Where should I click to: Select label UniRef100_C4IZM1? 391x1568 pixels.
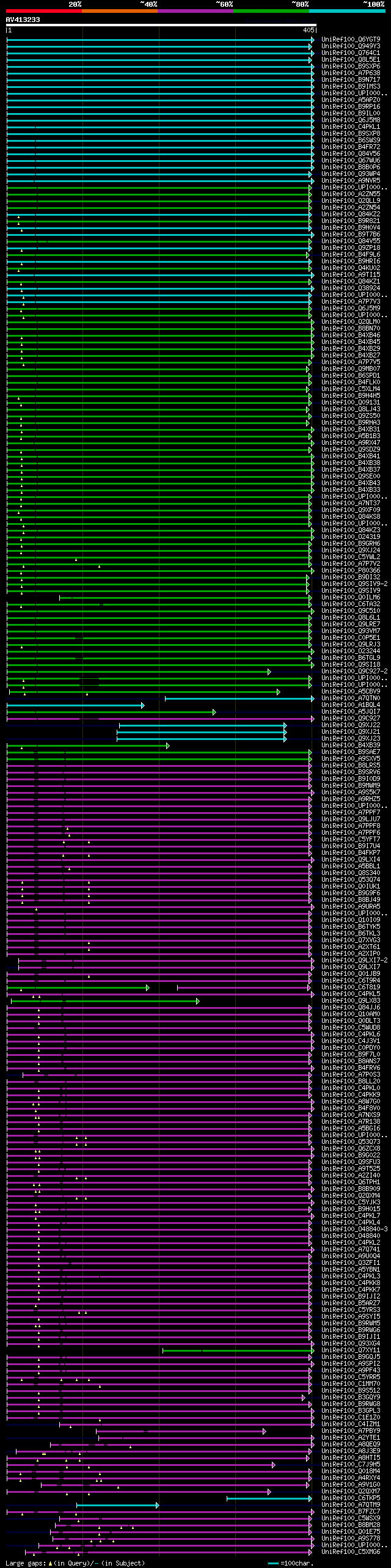point(351,1424)
